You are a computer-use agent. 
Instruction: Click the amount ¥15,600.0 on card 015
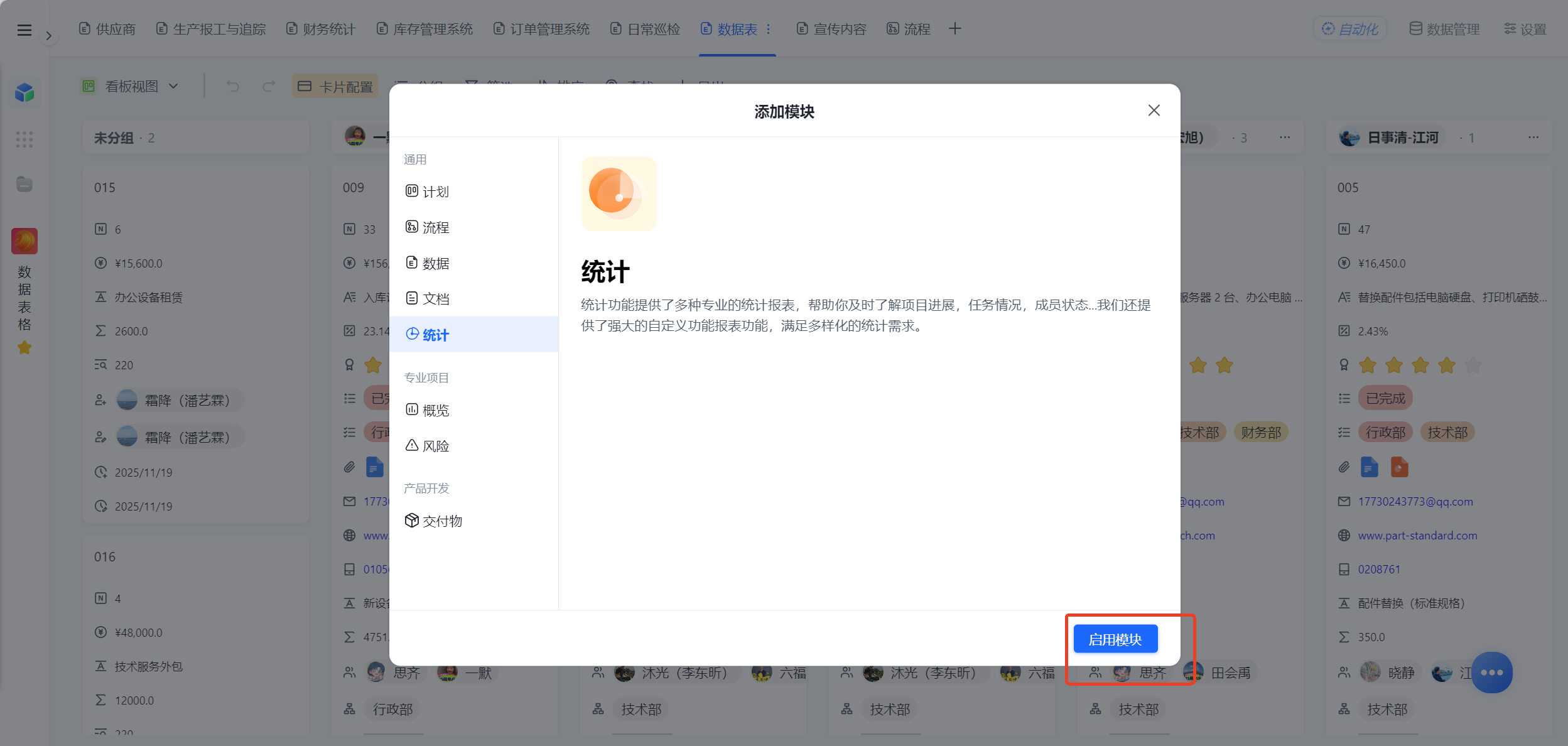(138, 264)
